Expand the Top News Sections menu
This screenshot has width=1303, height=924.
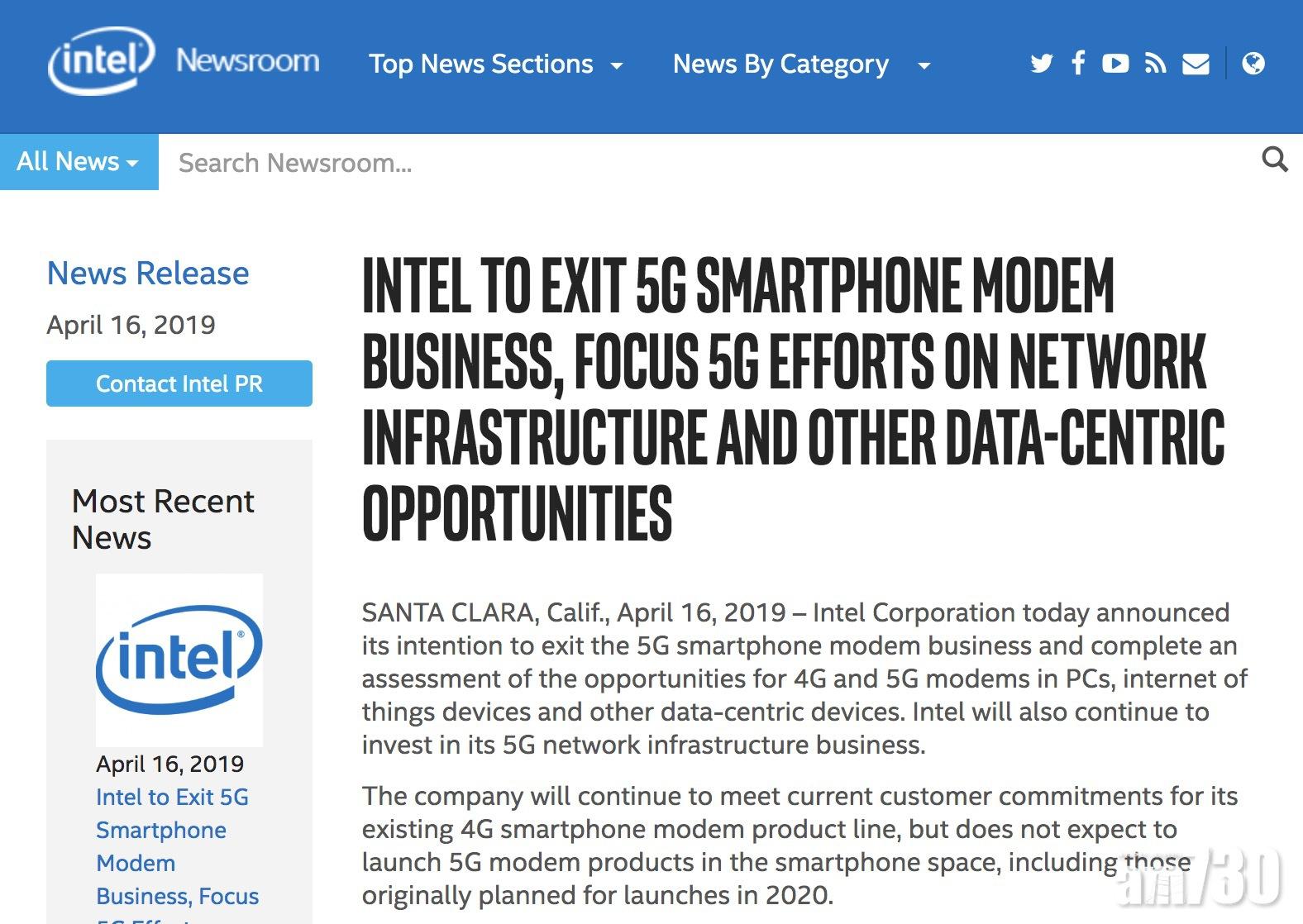(495, 64)
